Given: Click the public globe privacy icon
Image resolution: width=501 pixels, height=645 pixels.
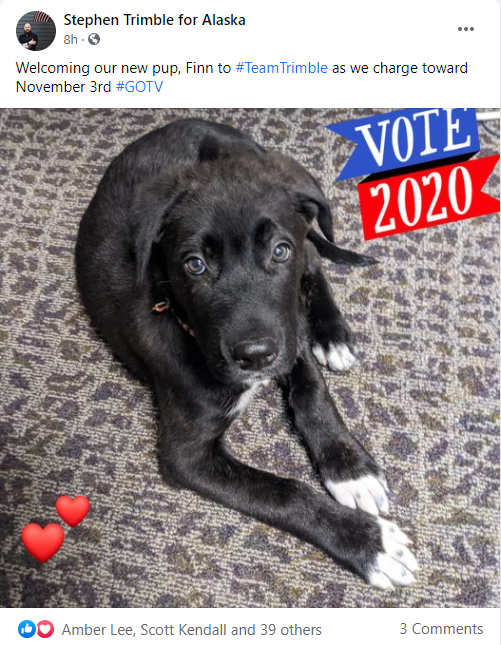Looking at the screenshot, I should tap(94, 39).
